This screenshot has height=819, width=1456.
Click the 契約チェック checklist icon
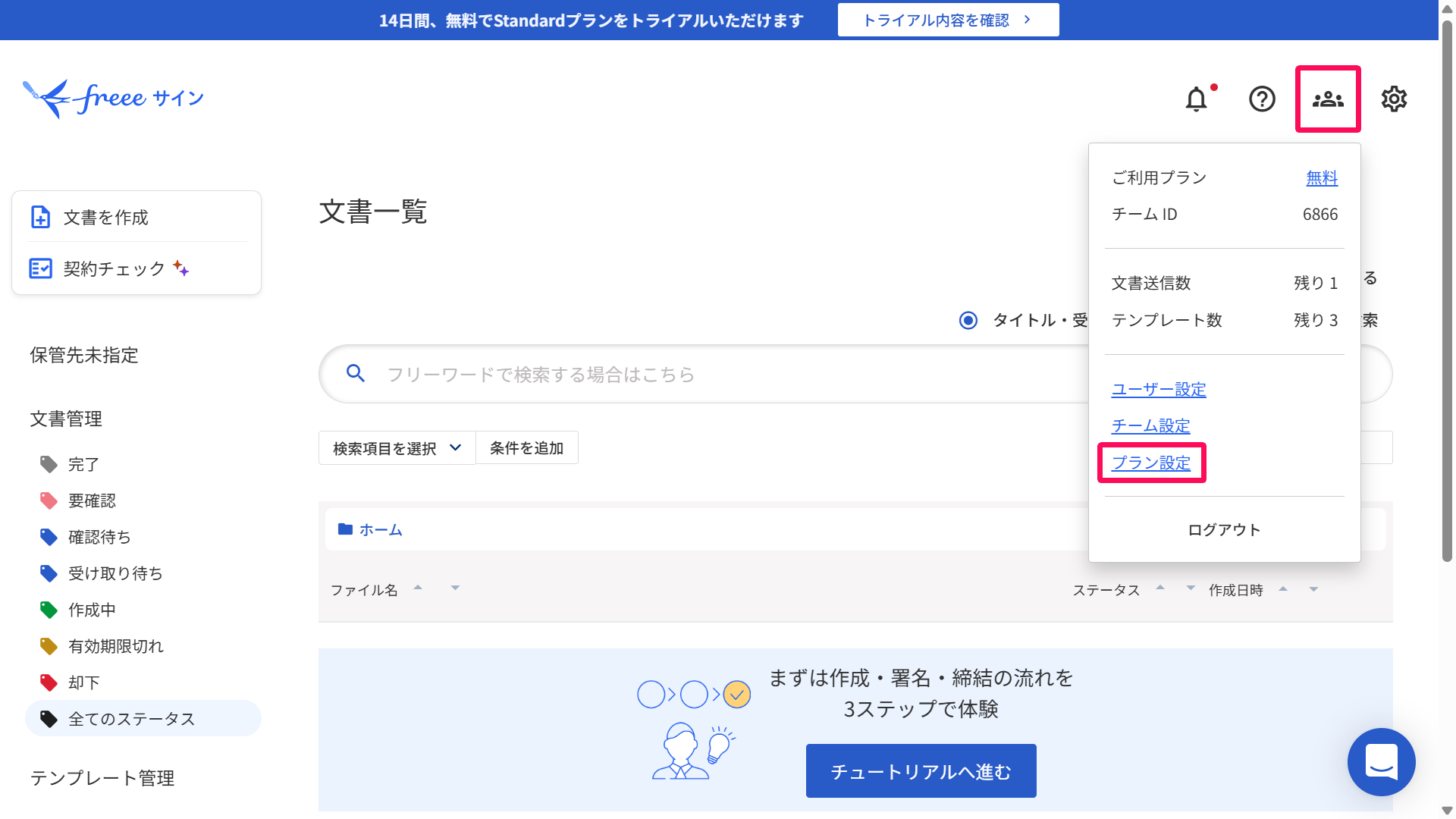coord(40,268)
